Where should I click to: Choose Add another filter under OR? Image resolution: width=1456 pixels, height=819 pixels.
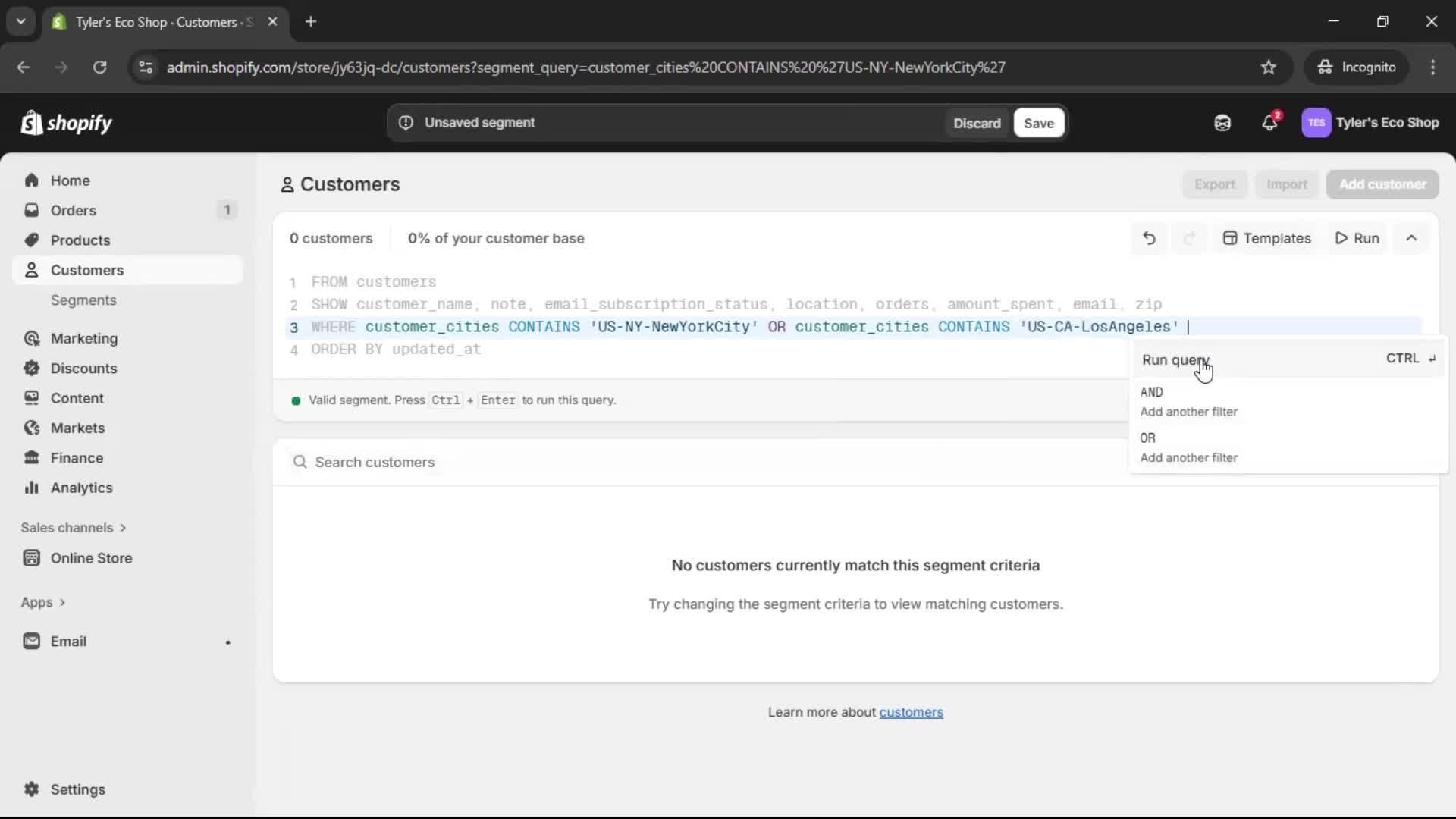1188,457
